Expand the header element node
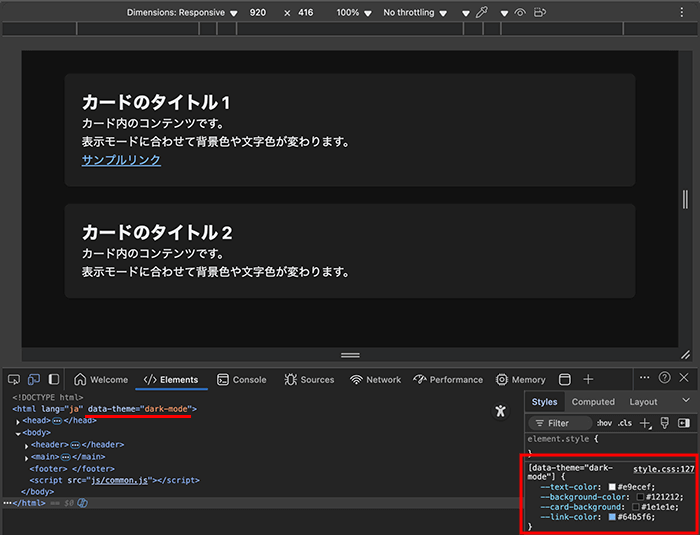Viewport: 700px width, 535px height. point(27,446)
